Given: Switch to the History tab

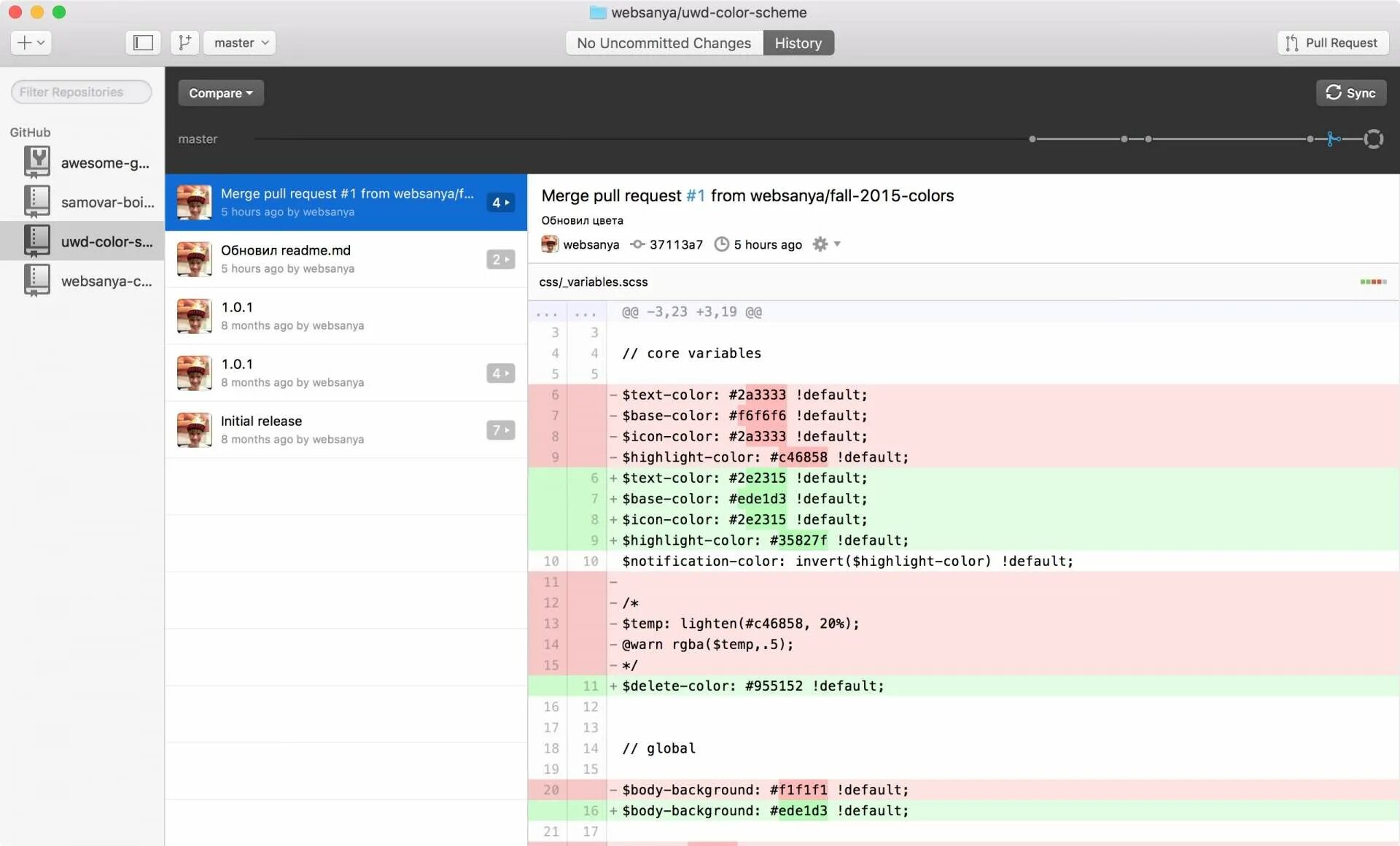Looking at the screenshot, I should click(798, 43).
